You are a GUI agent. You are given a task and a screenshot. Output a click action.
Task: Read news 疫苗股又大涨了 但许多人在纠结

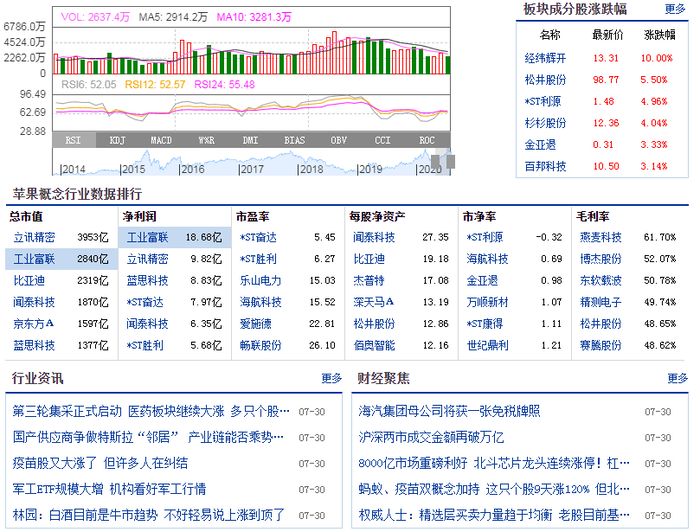click(x=100, y=463)
